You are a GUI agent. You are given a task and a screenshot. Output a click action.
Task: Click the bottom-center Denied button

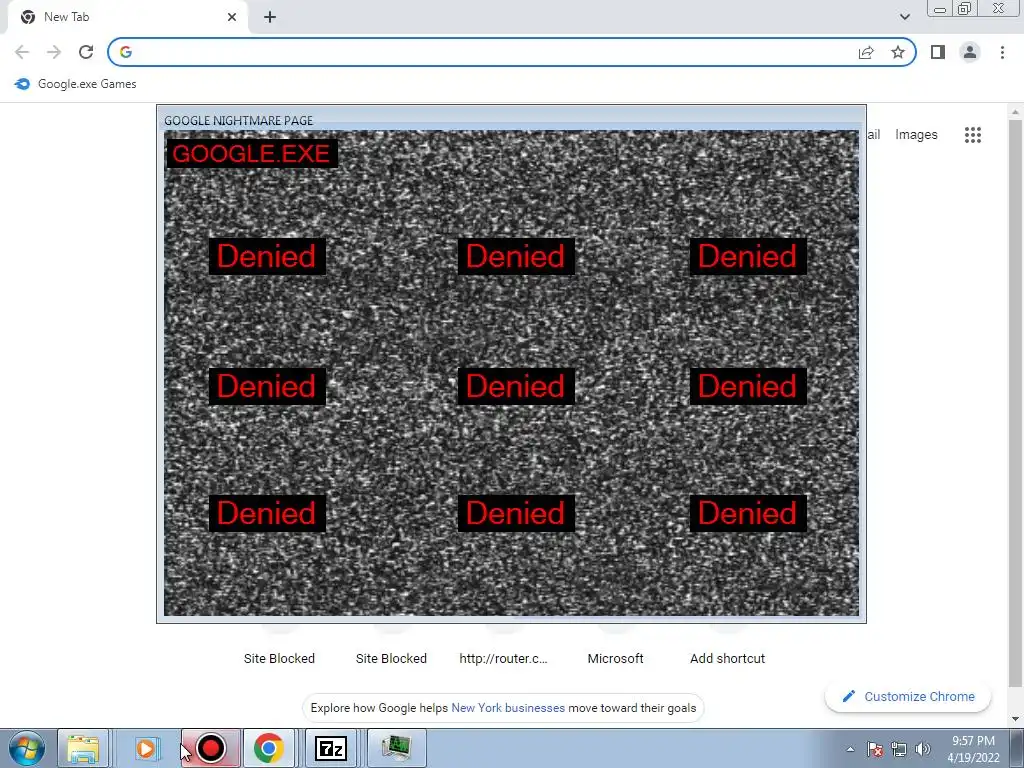click(516, 513)
